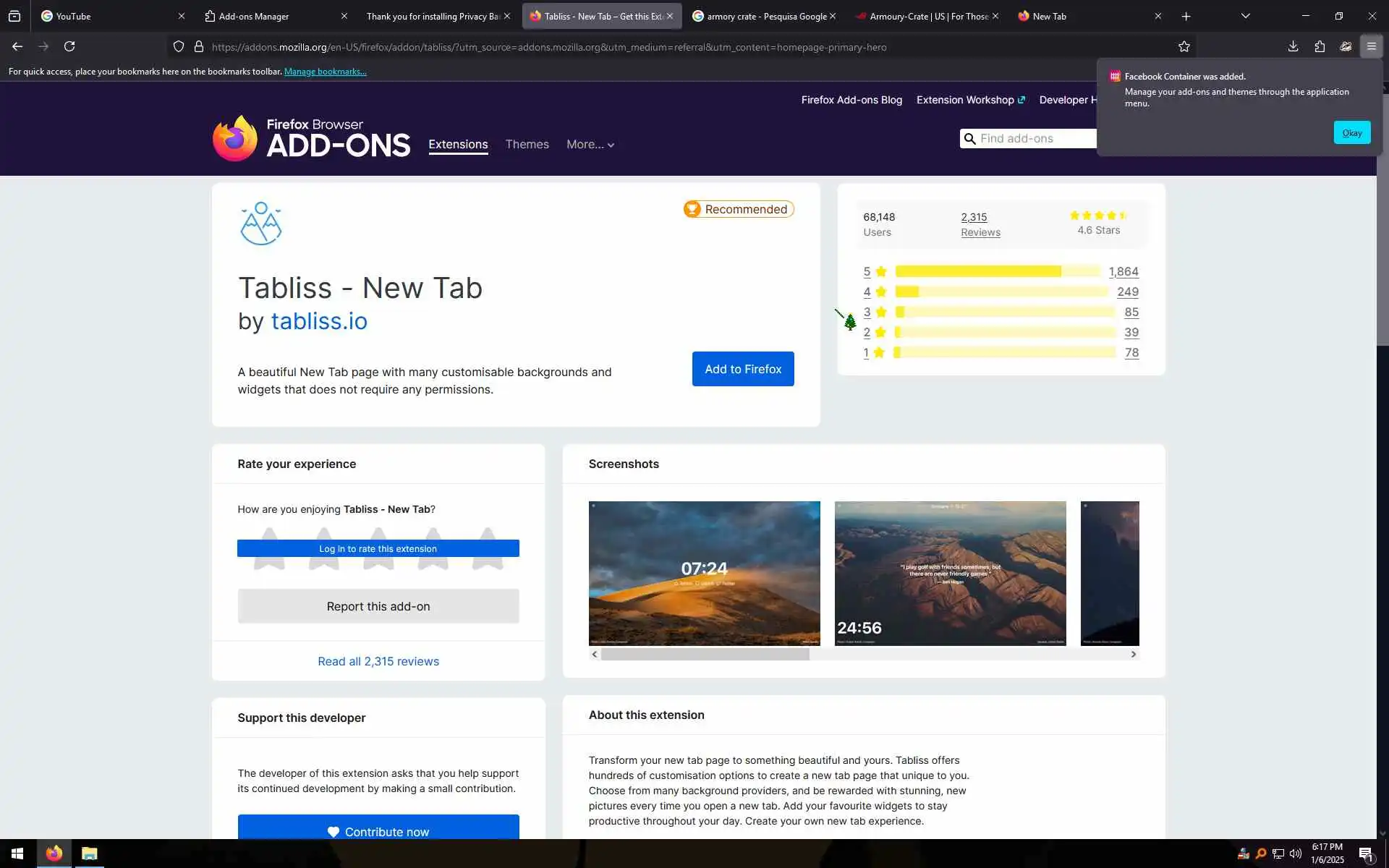Image resolution: width=1389 pixels, height=868 pixels.
Task: Open Firefox View icon in tab strip
Action: pos(14,16)
